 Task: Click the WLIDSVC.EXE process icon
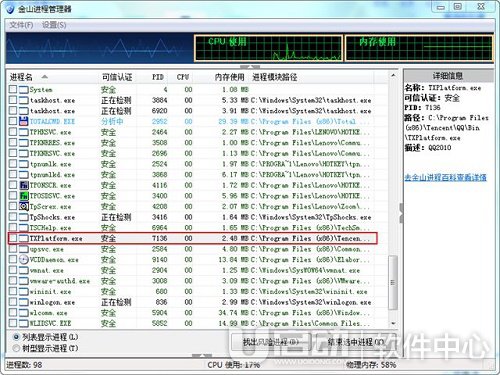pyautogui.click(x=24, y=323)
